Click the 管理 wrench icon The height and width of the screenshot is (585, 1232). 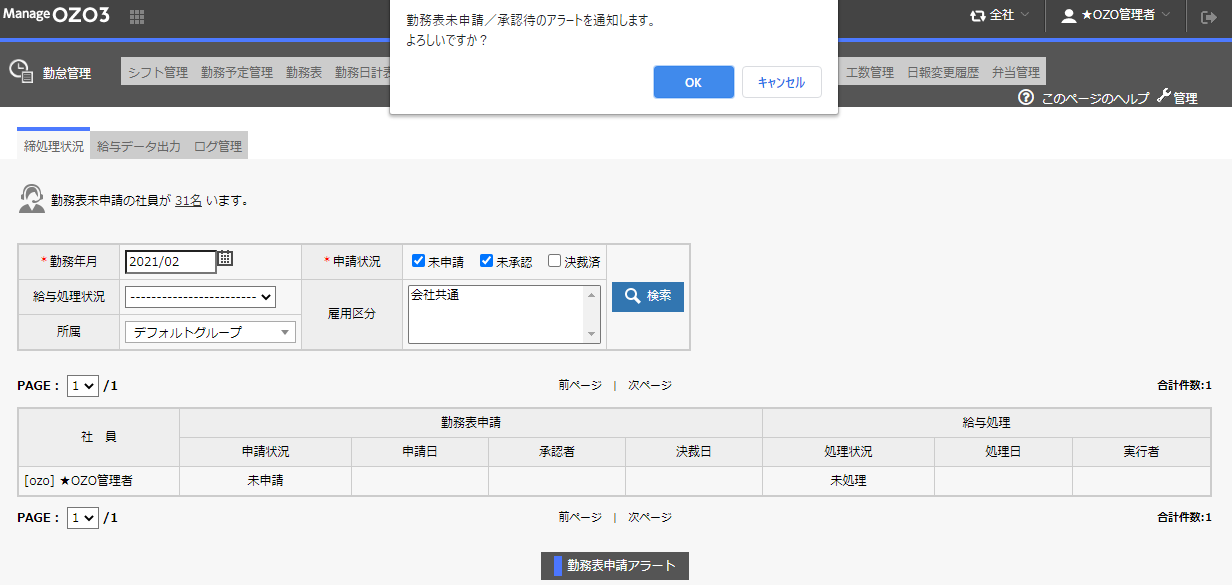tap(1163, 97)
